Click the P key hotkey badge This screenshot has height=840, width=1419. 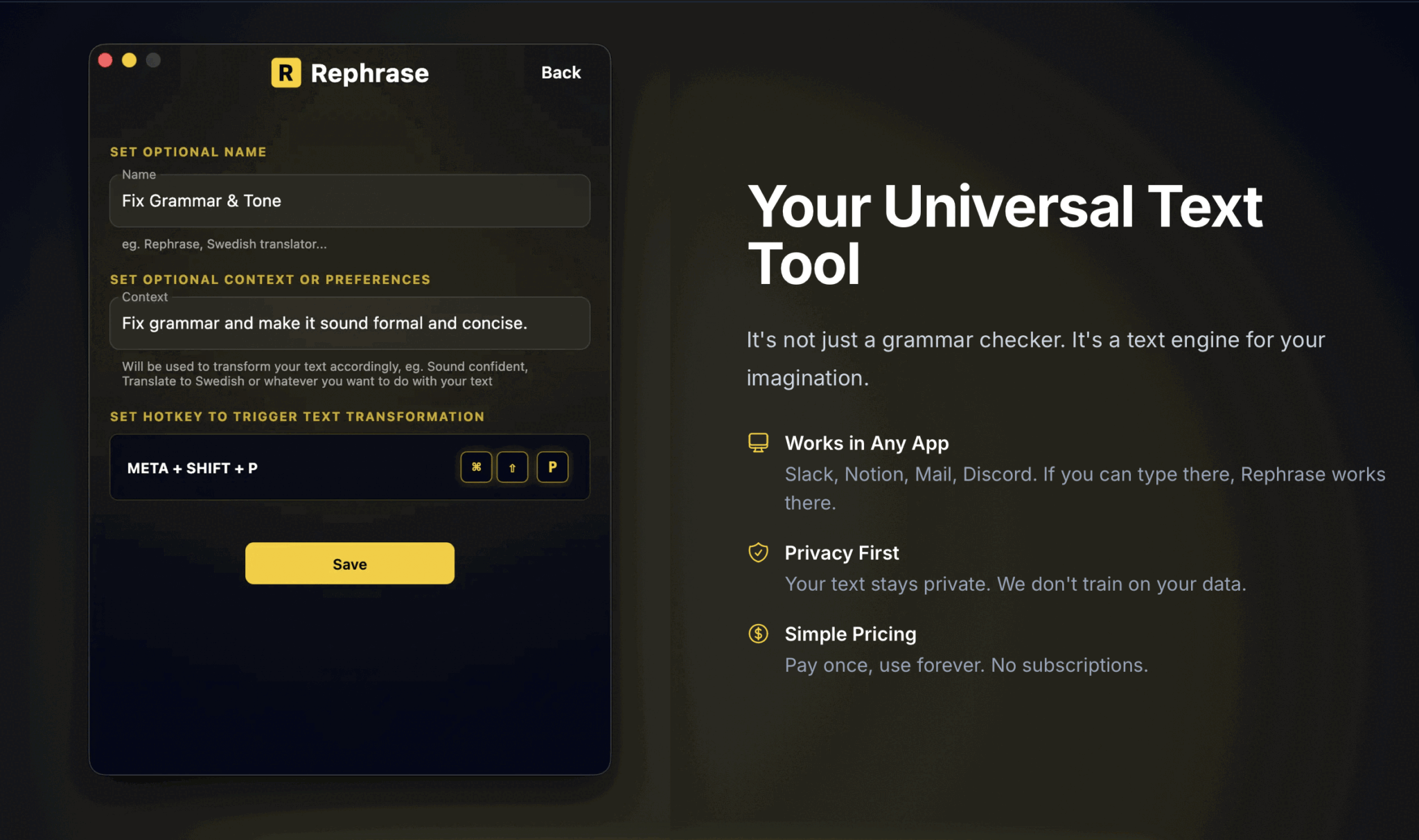click(552, 467)
